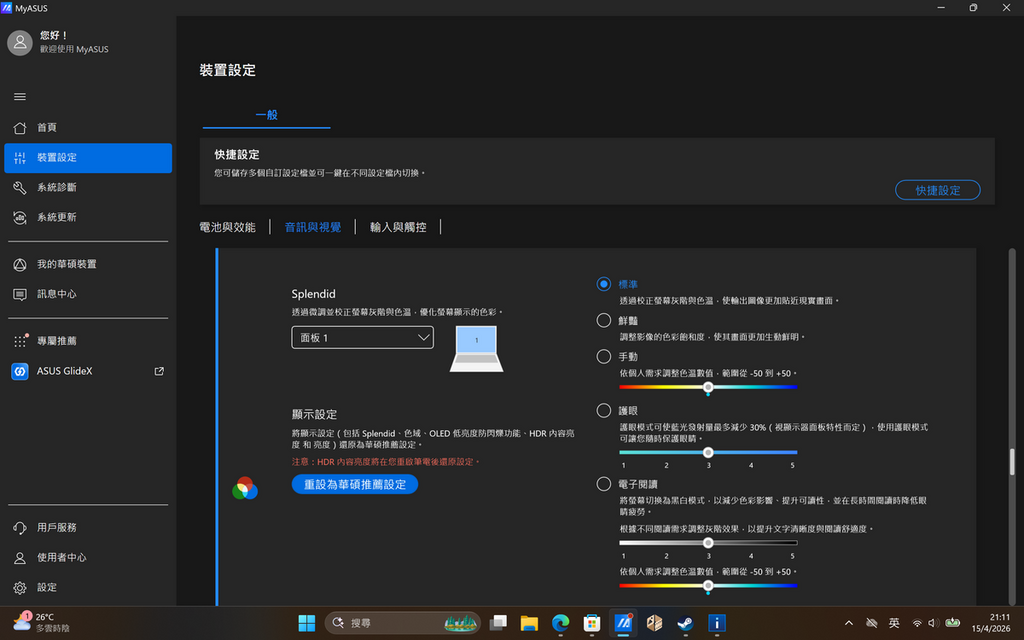Open the 輸入與觸控 tab

click(x=396, y=226)
